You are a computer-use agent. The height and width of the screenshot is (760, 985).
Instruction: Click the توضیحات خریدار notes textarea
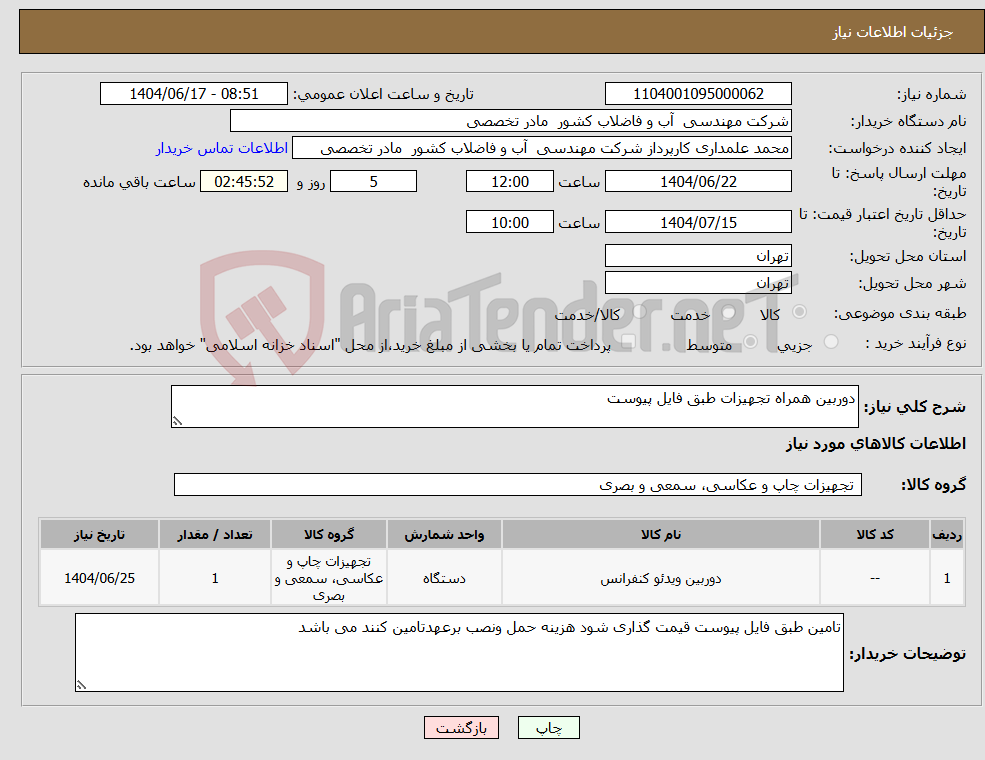(x=458, y=650)
